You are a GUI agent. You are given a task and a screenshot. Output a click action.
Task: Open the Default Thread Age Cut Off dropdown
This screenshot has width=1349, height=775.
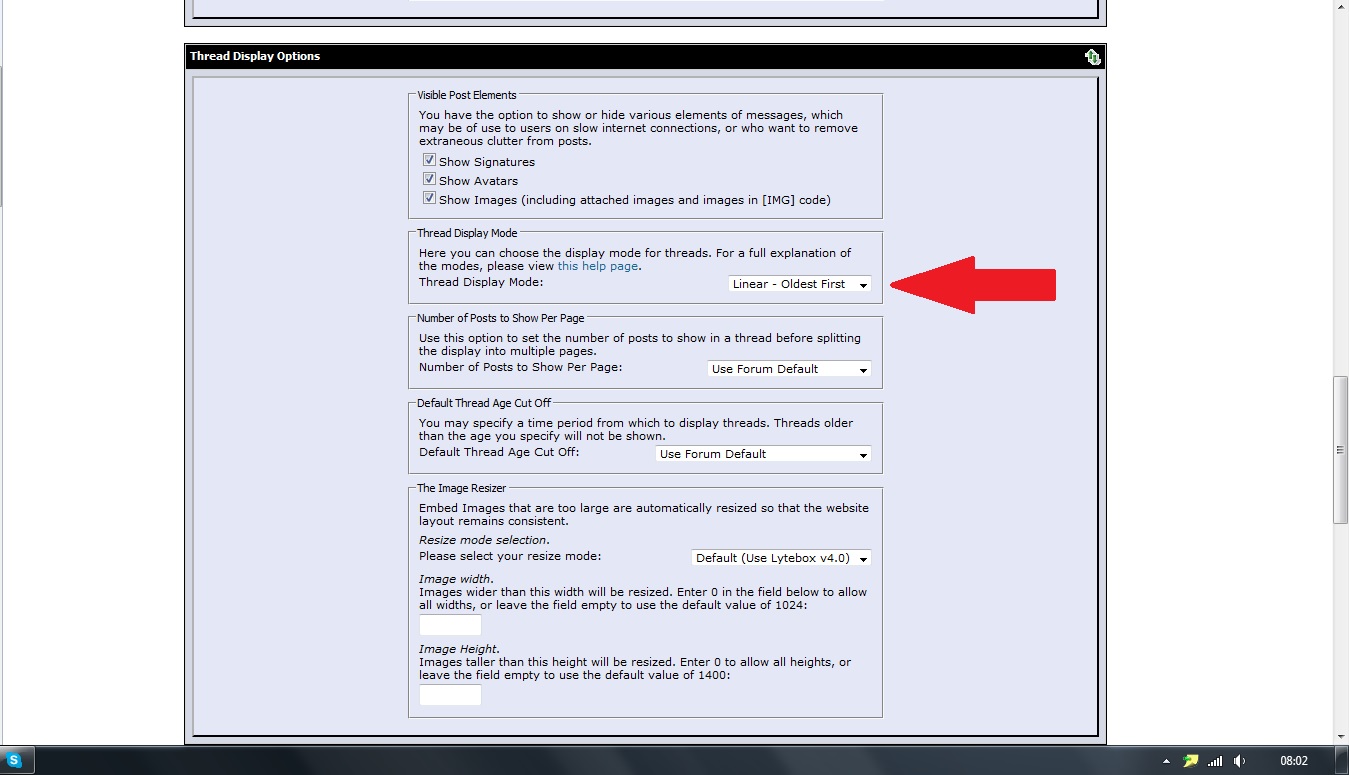763,454
